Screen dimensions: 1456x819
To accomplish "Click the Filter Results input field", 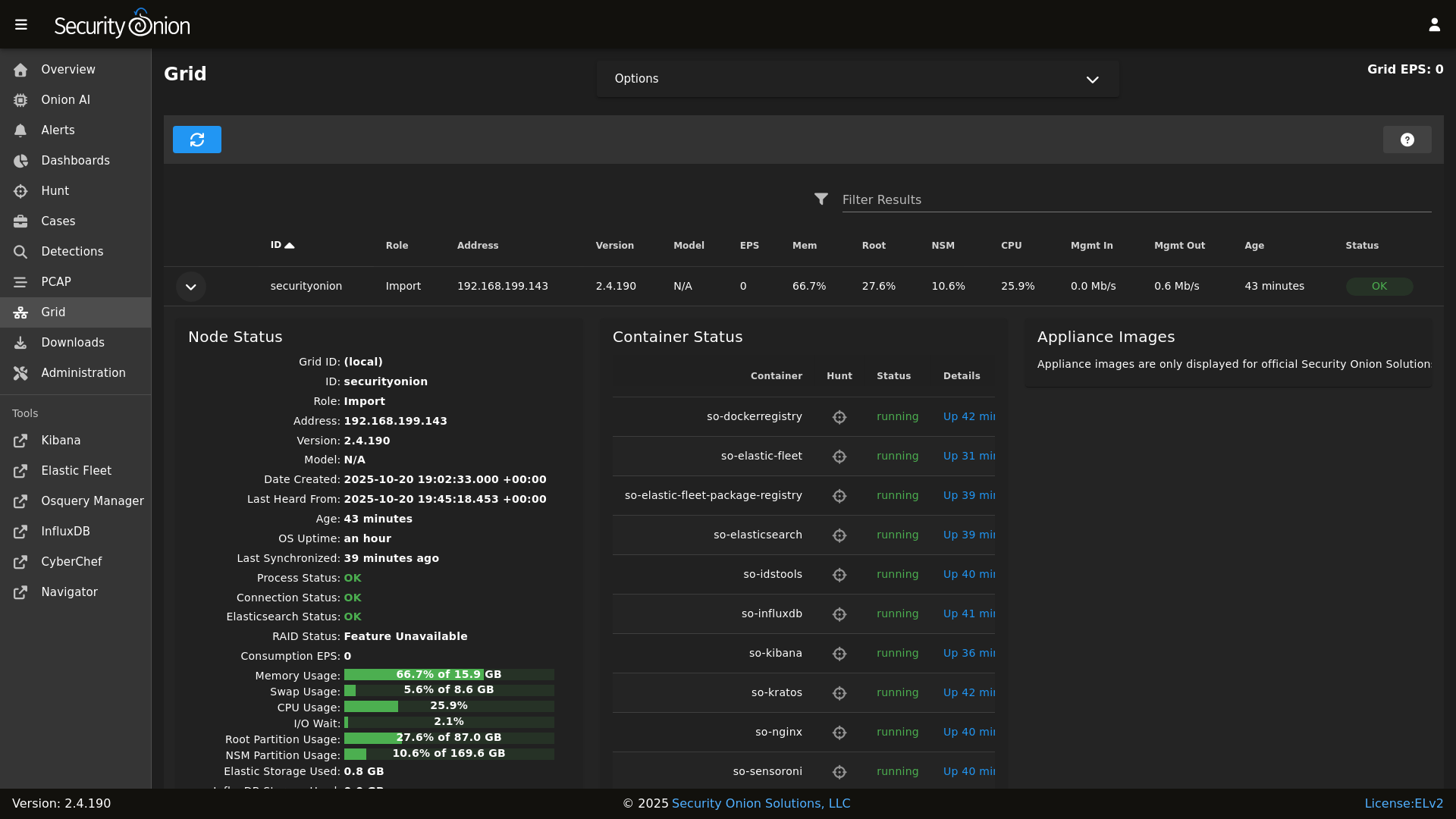I will click(1136, 199).
